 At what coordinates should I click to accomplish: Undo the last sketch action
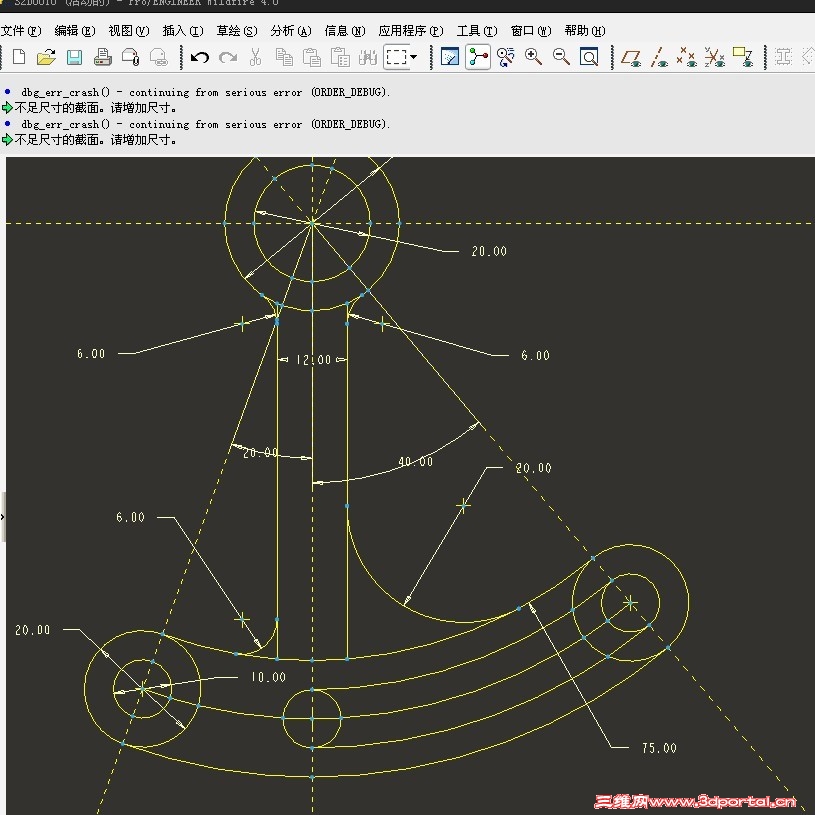point(200,57)
